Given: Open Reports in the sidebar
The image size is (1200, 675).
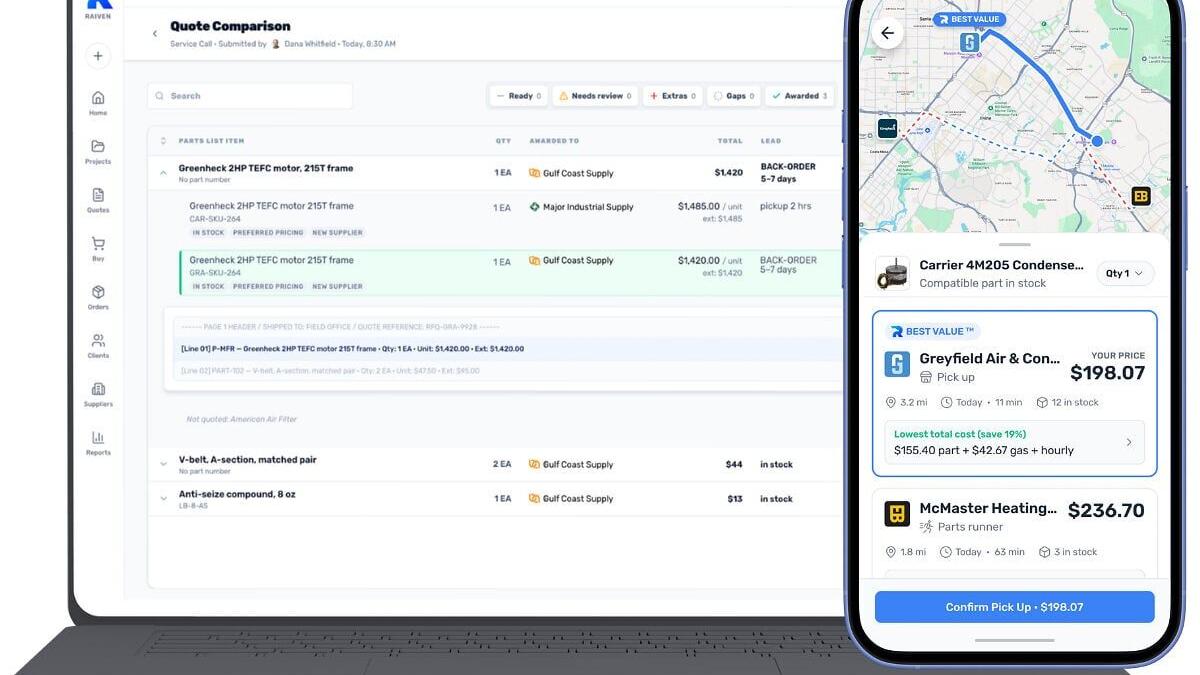Looking at the screenshot, I should [98, 442].
